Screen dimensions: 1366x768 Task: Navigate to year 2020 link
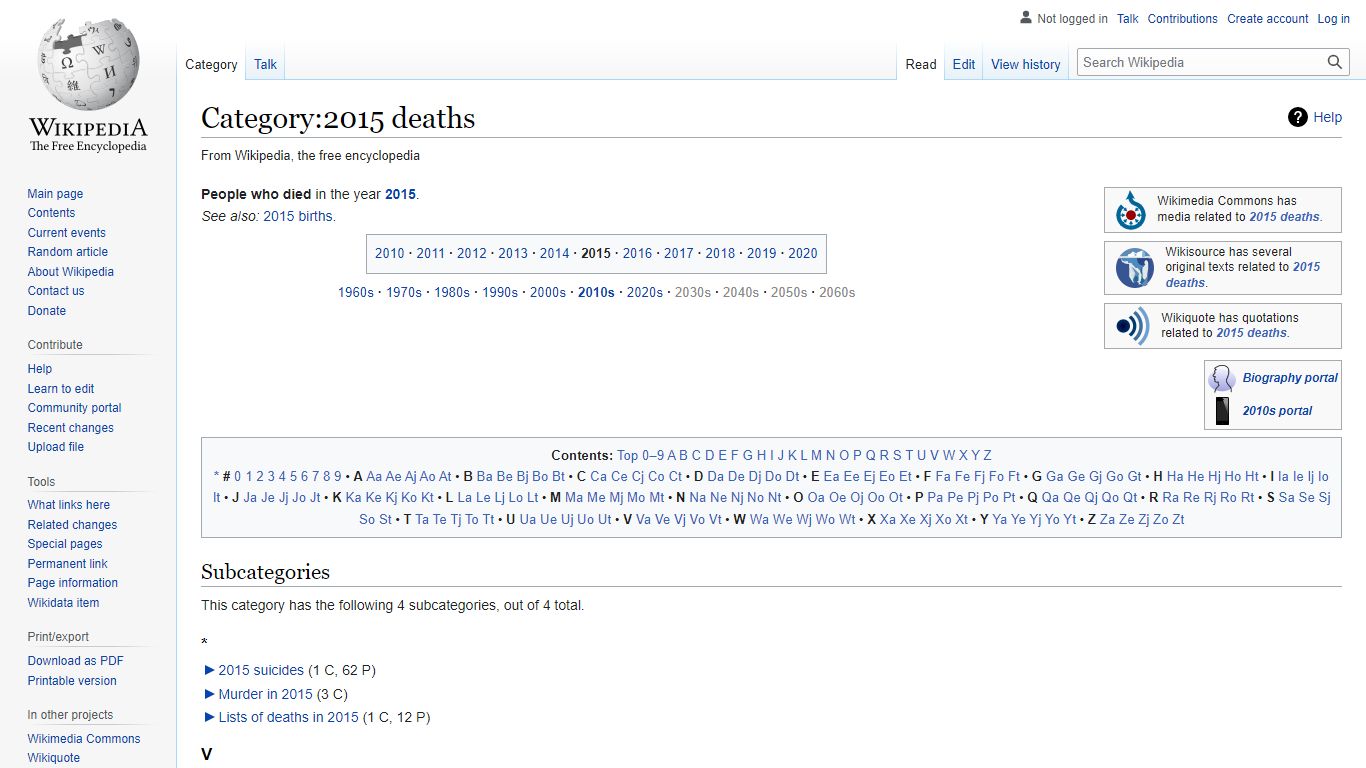803,253
